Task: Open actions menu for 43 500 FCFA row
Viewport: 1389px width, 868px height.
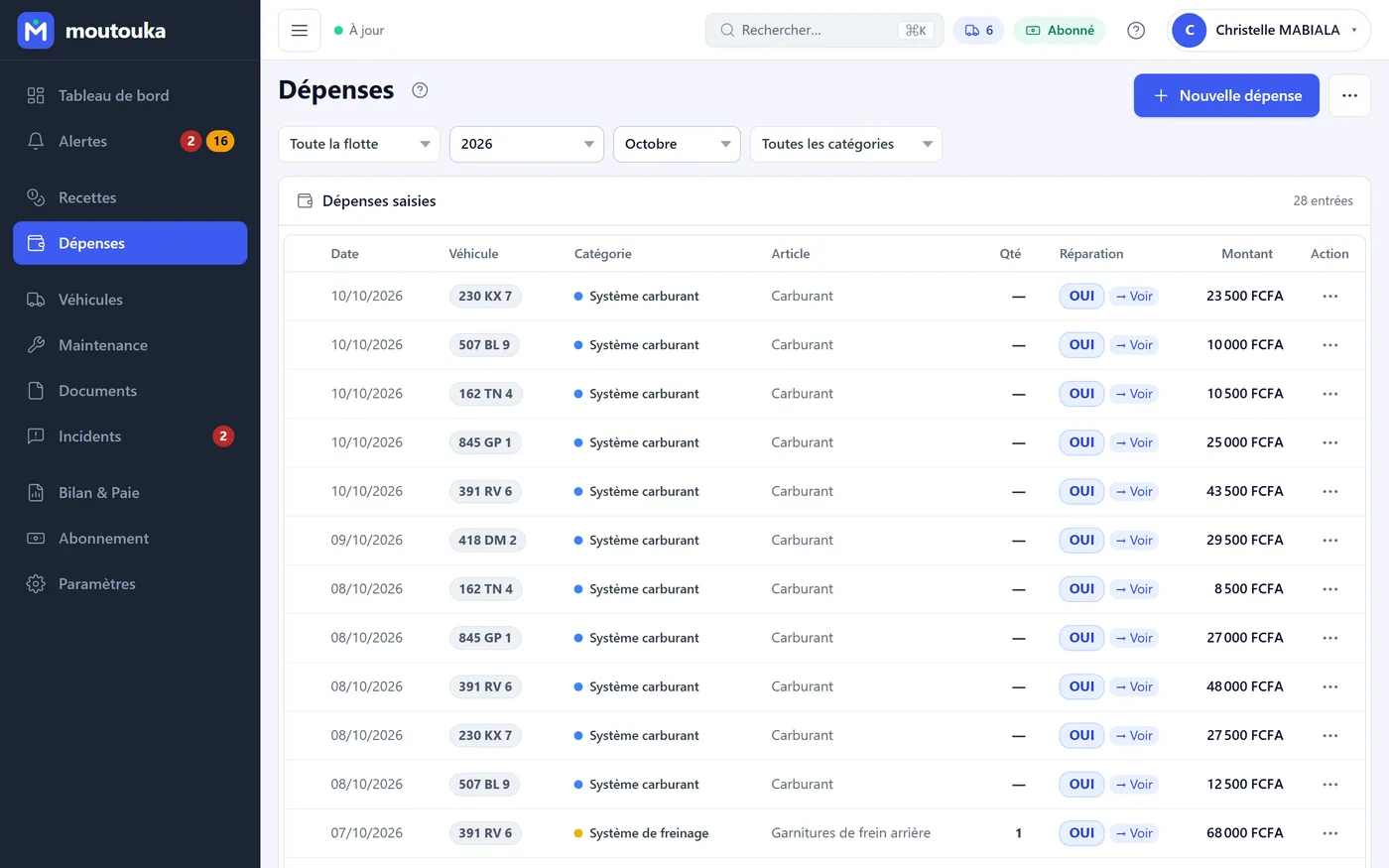Action: point(1329,491)
